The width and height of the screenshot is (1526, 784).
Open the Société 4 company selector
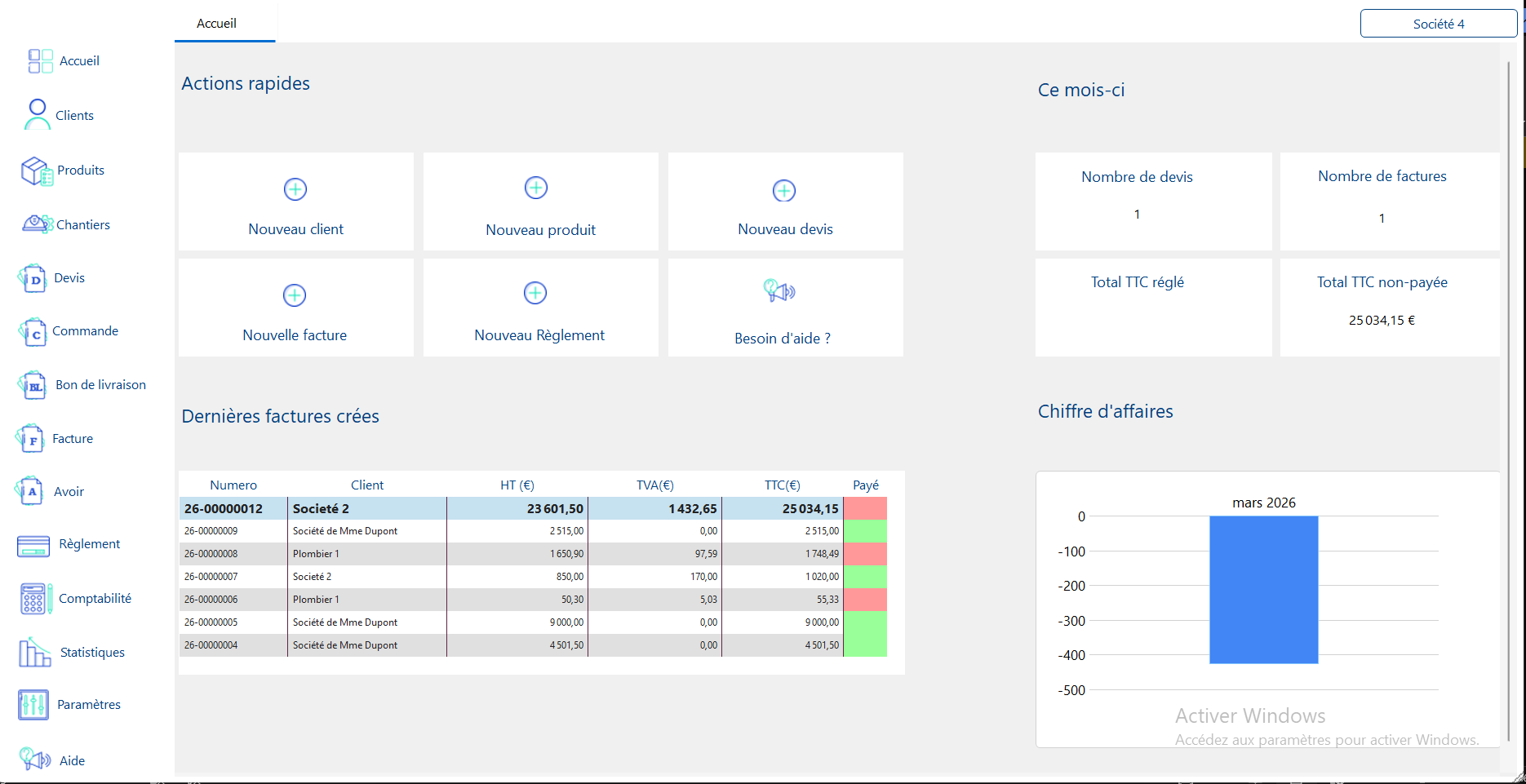[x=1439, y=24]
